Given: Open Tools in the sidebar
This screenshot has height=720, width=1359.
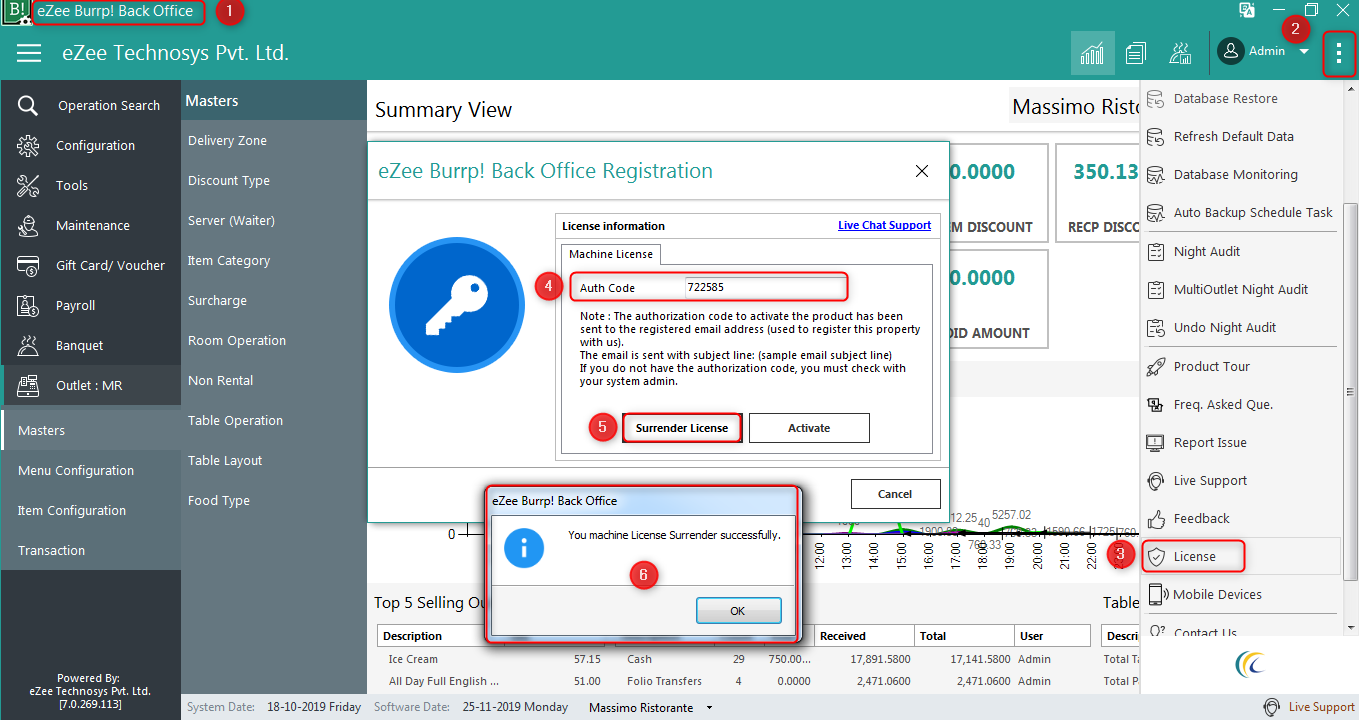Looking at the screenshot, I should point(91,185).
